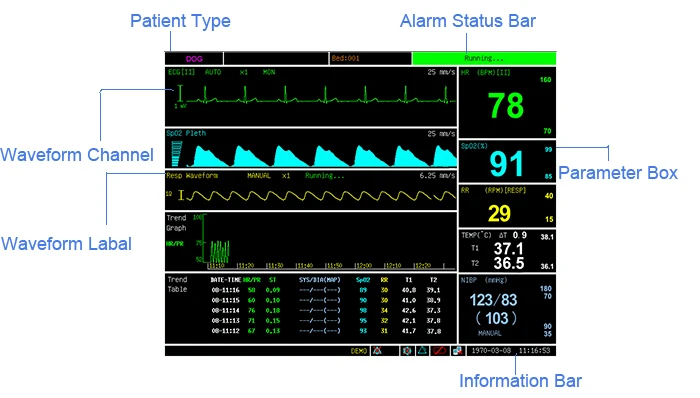
Task: Click the crossed-out alarm bell icon
Action: pyautogui.click(x=378, y=351)
